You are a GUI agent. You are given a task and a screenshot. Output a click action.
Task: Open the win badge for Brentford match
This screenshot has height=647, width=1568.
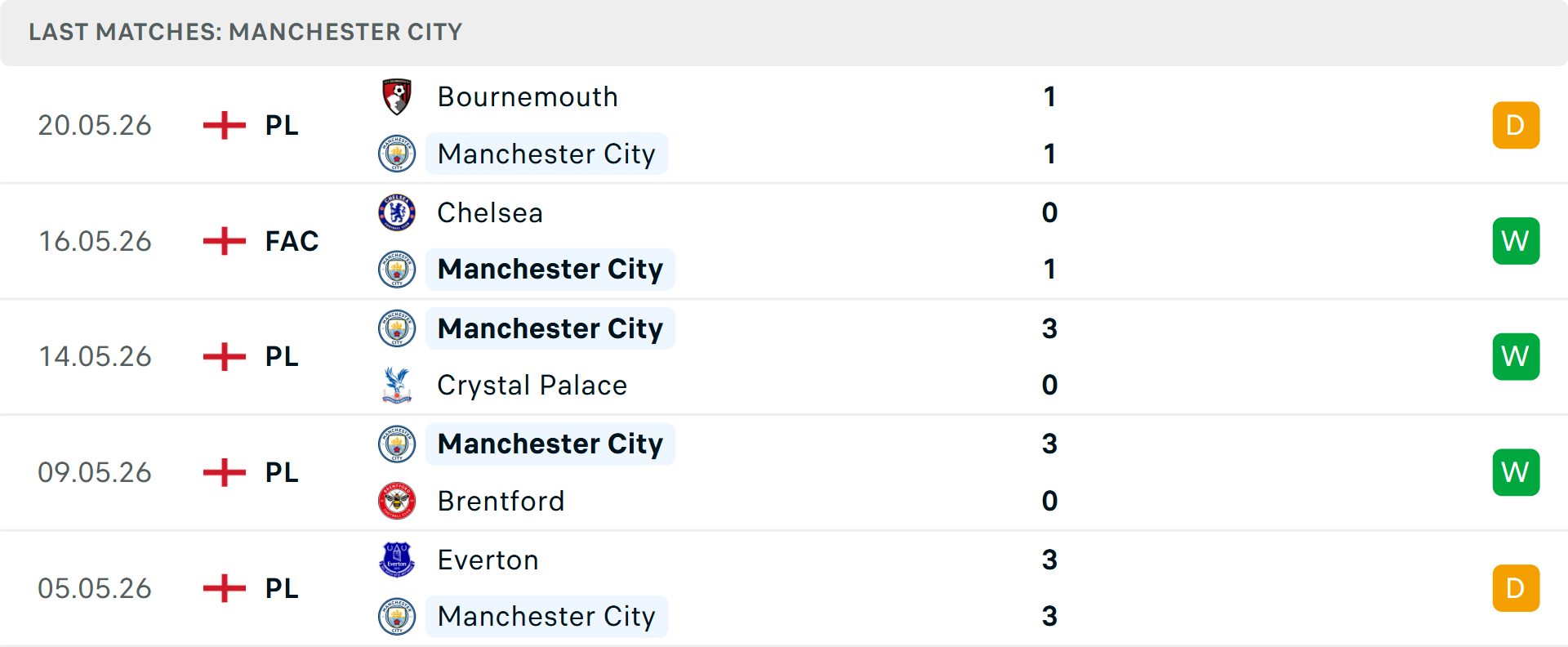pyautogui.click(x=1516, y=472)
